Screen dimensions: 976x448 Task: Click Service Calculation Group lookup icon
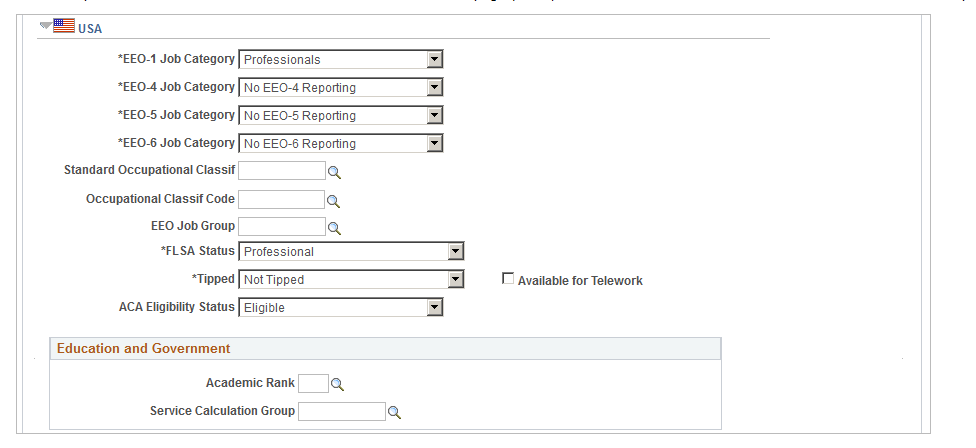click(x=394, y=411)
